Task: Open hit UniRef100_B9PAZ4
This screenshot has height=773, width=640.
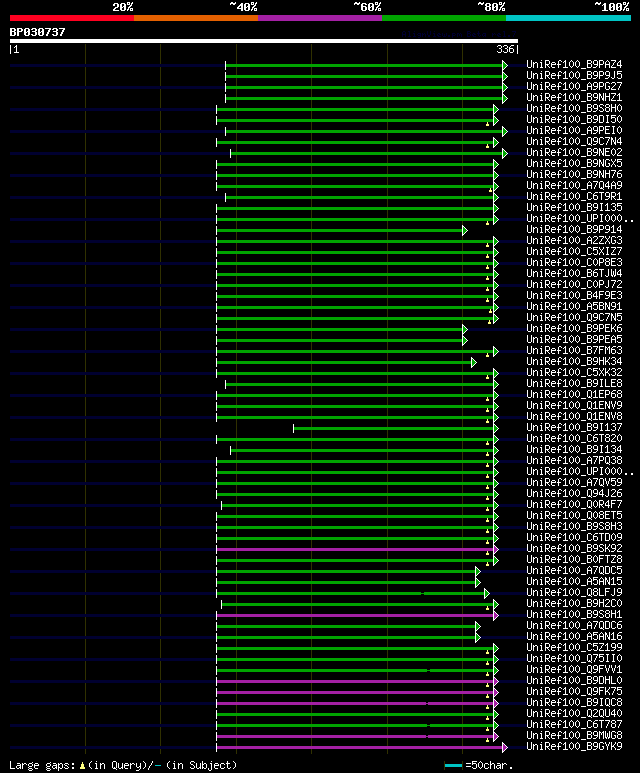Action: pos(574,65)
